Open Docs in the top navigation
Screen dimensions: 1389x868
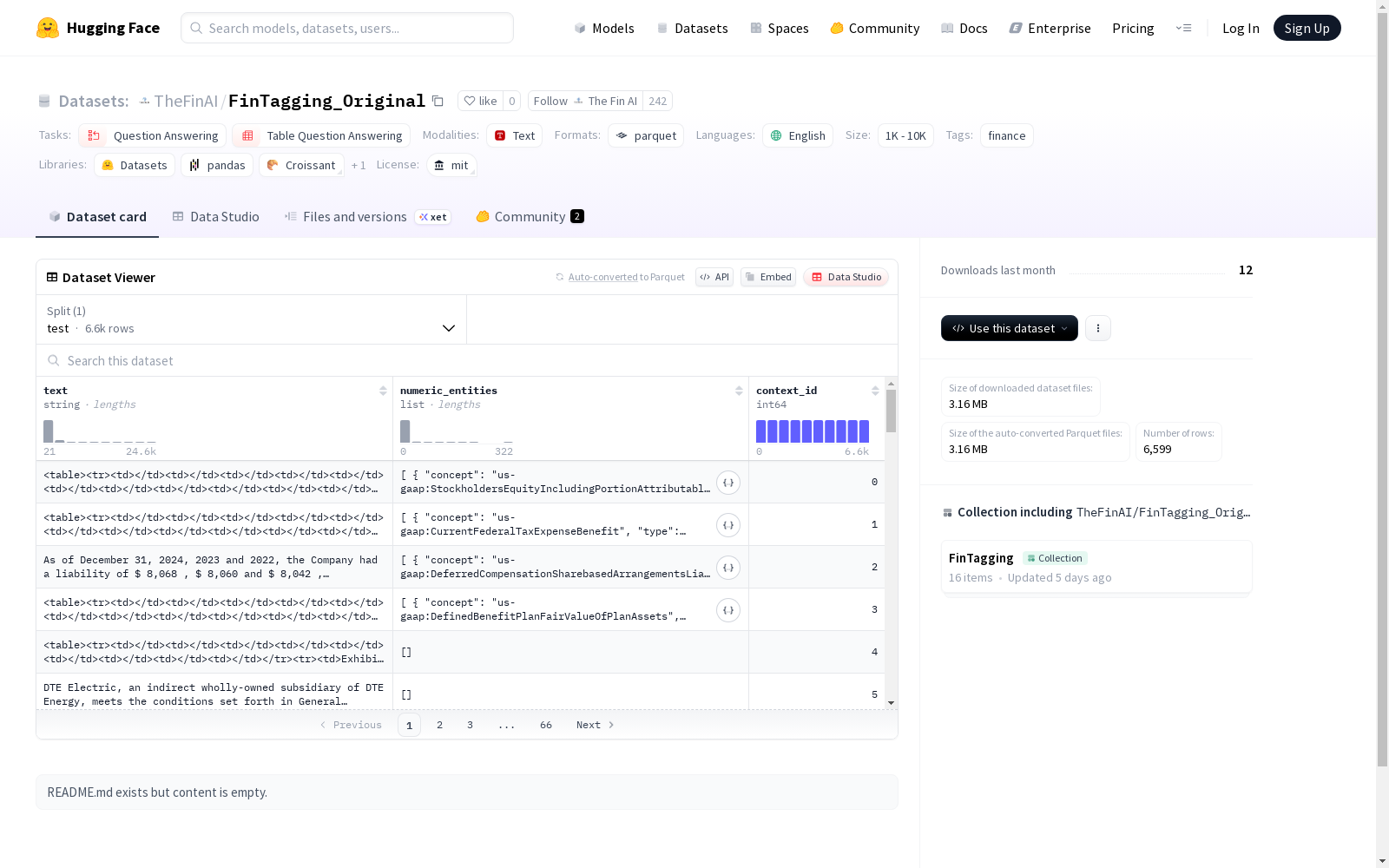pyautogui.click(x=964, y=28)
